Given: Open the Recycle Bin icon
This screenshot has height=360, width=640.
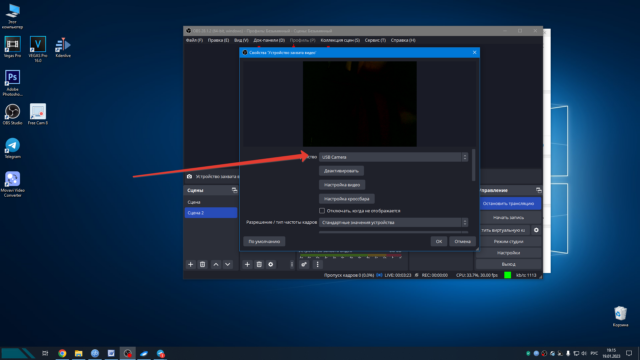Looking at the screenshot, I should (x=620, y=317).
